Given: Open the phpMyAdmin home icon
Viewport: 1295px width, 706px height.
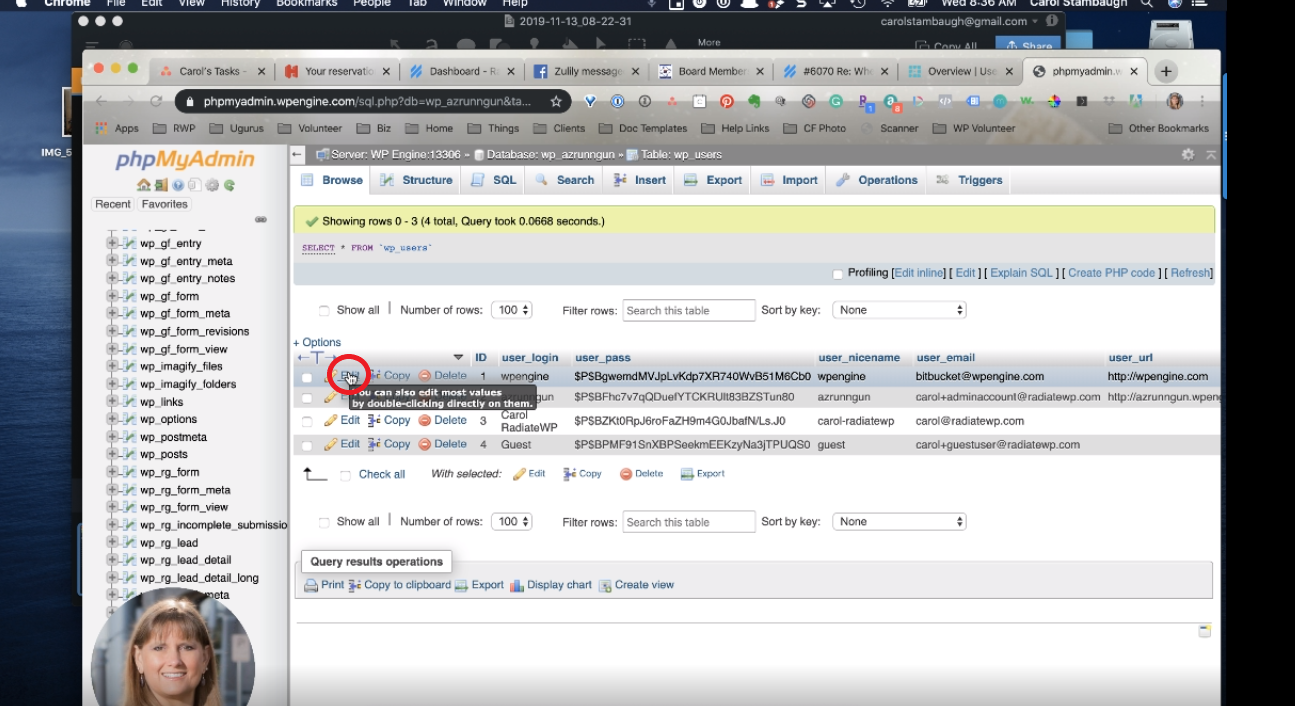Looking at the screenshot, I should 144,185.
